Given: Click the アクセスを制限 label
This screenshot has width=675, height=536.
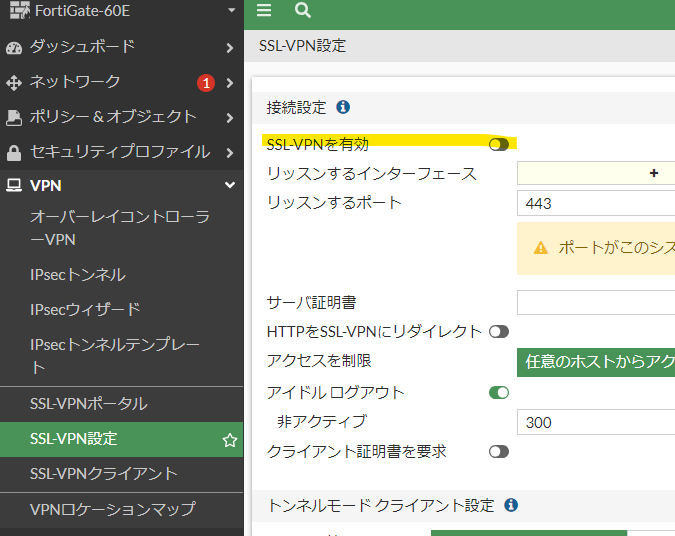Looking at the screenshot, I should pyautogui.click(x=319, y=361).
